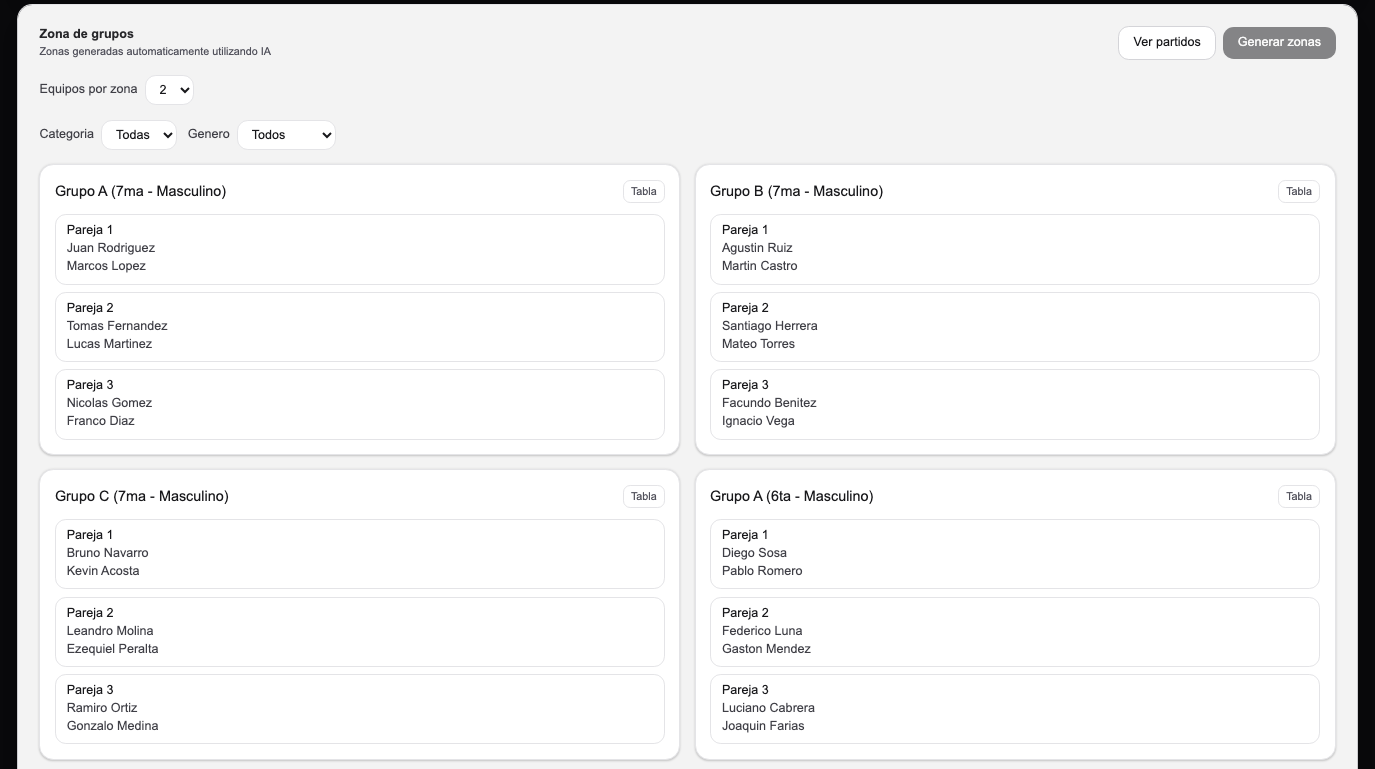
Task: Open the 'Ver partidos' view
Action: point(1166,42)
